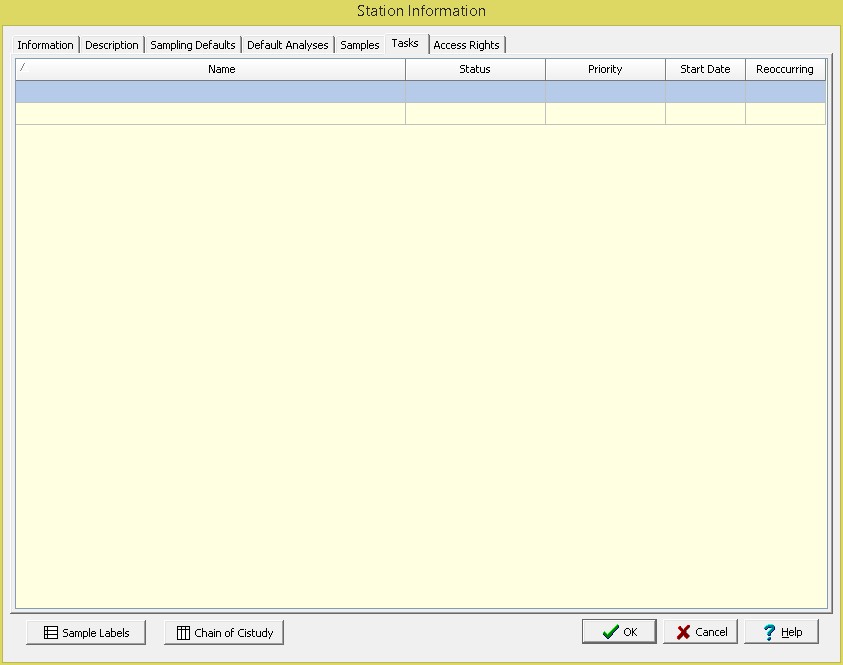Click the Priority column header

pyautogui.click(x=605, y=70)
